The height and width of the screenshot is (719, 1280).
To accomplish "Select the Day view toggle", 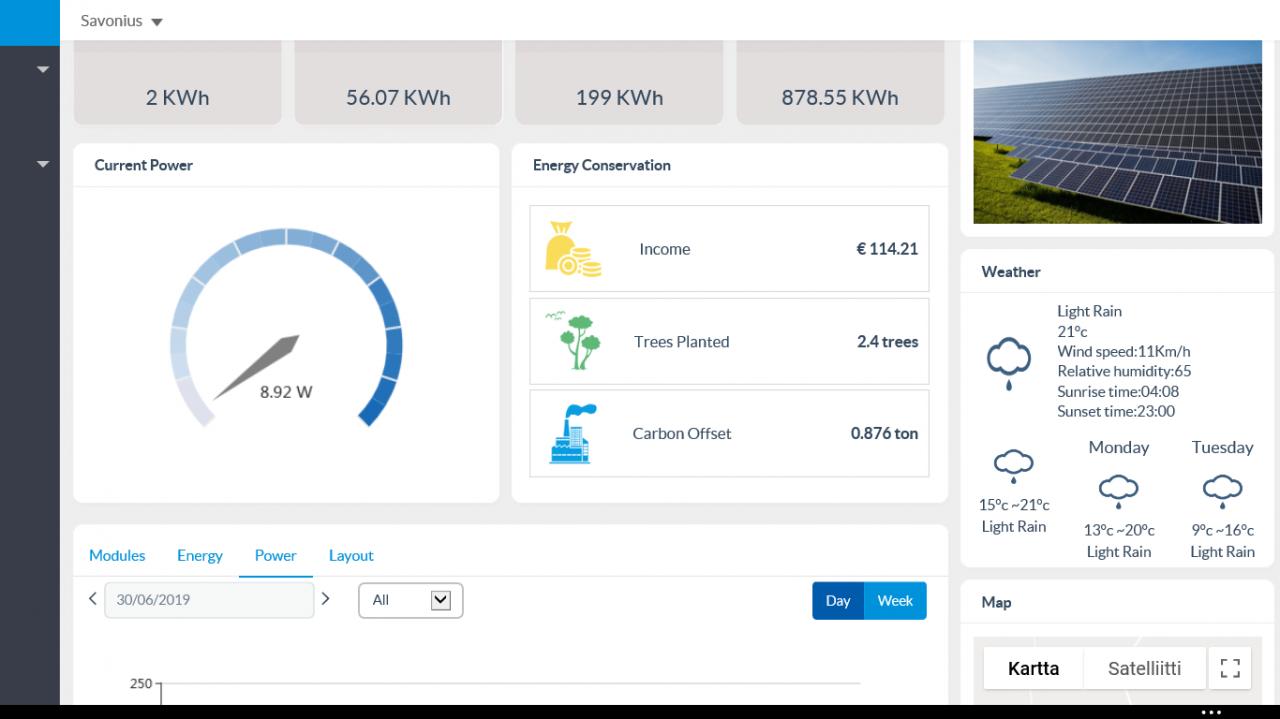I will [838, 601].
